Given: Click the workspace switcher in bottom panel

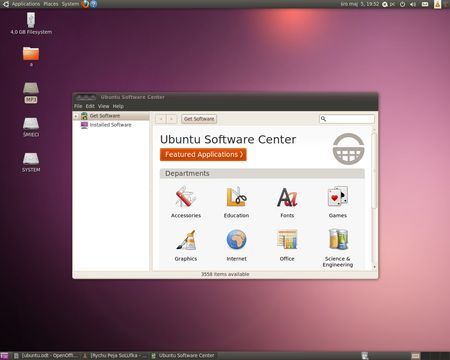Looking at the screenshot, I should (430, 356).
